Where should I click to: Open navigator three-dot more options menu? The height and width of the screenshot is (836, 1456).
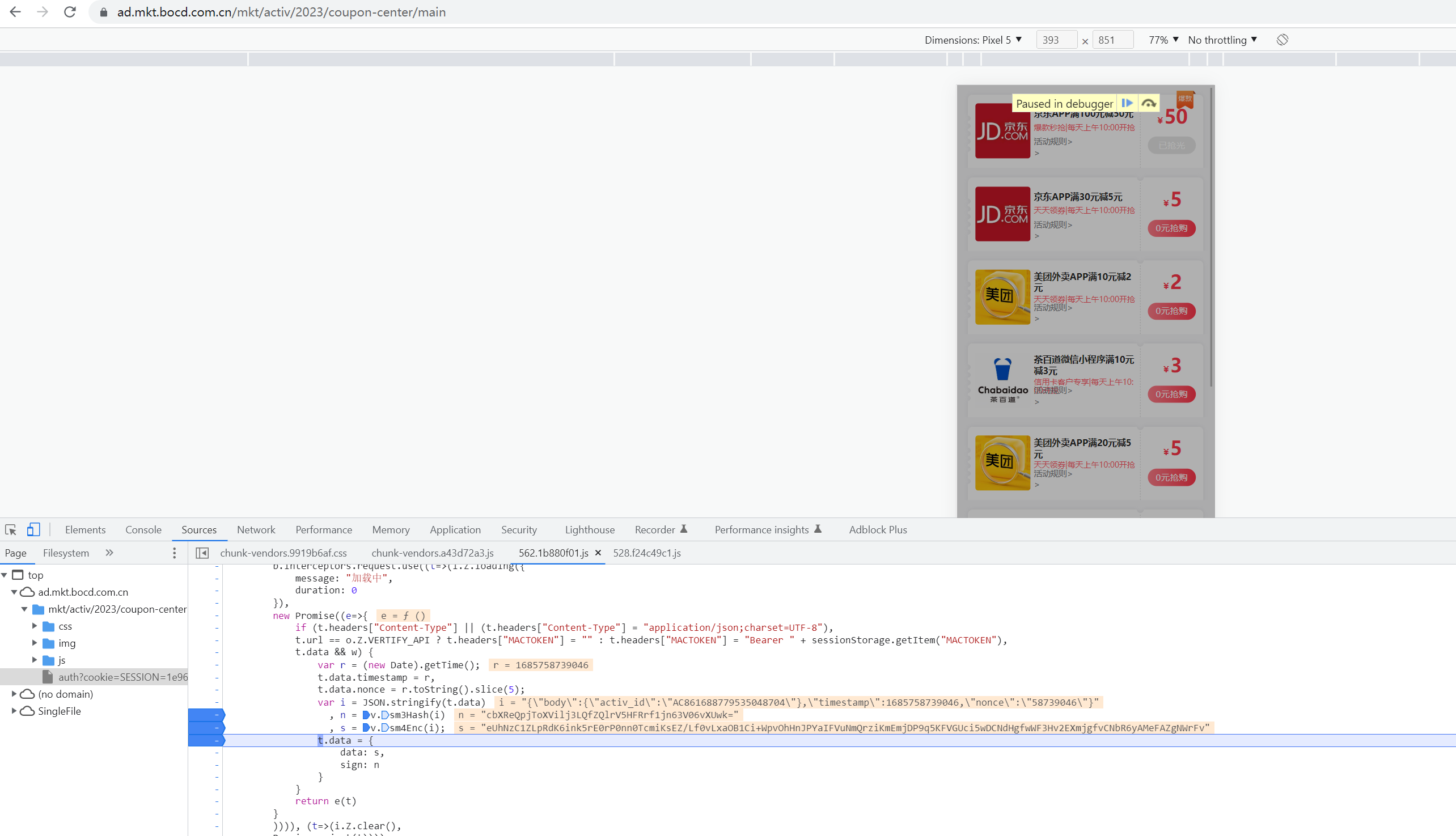[x=175, y=553]
